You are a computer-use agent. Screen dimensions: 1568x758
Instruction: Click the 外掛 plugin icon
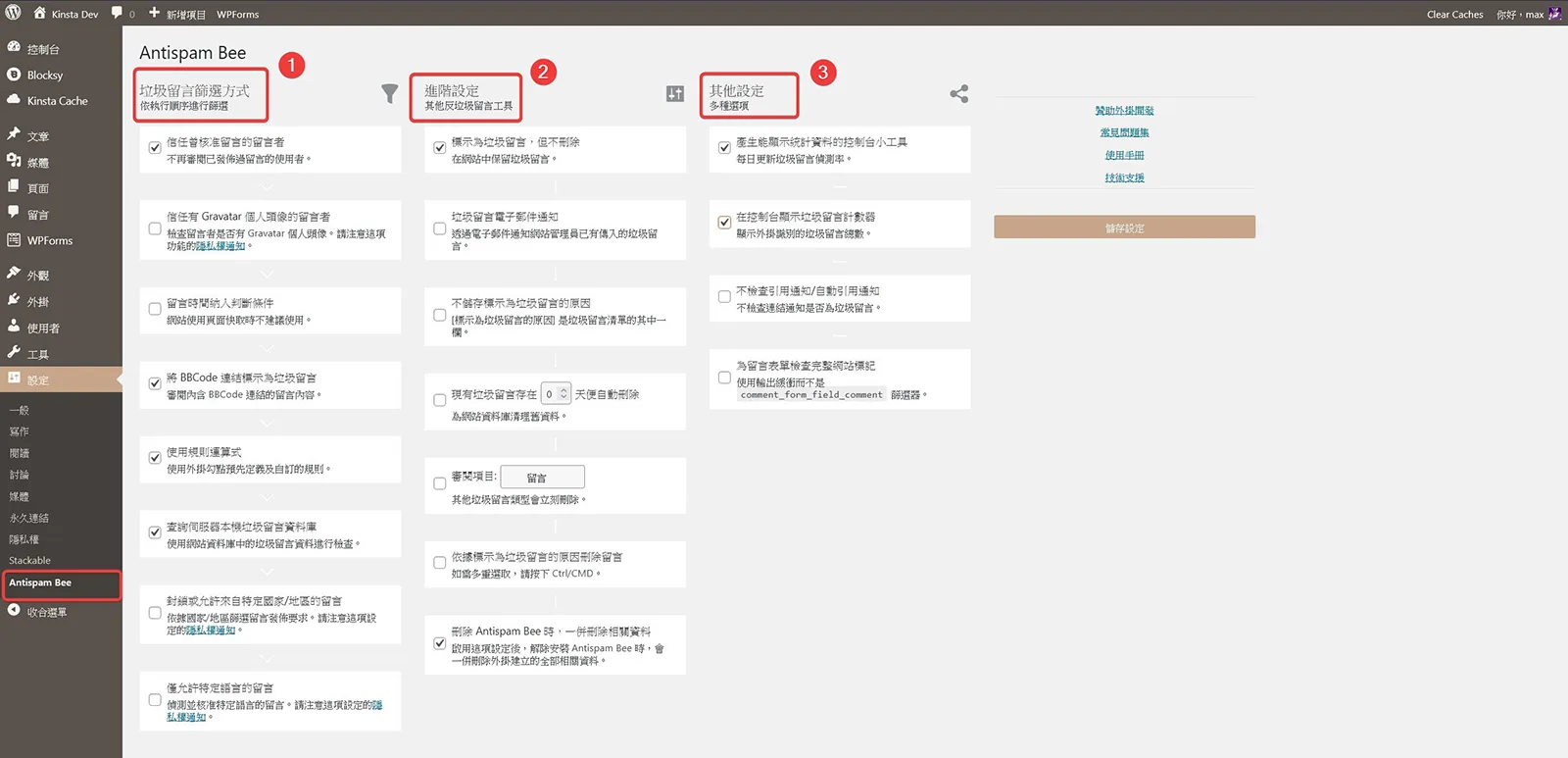pyautogui.click(x=14, y=301)
